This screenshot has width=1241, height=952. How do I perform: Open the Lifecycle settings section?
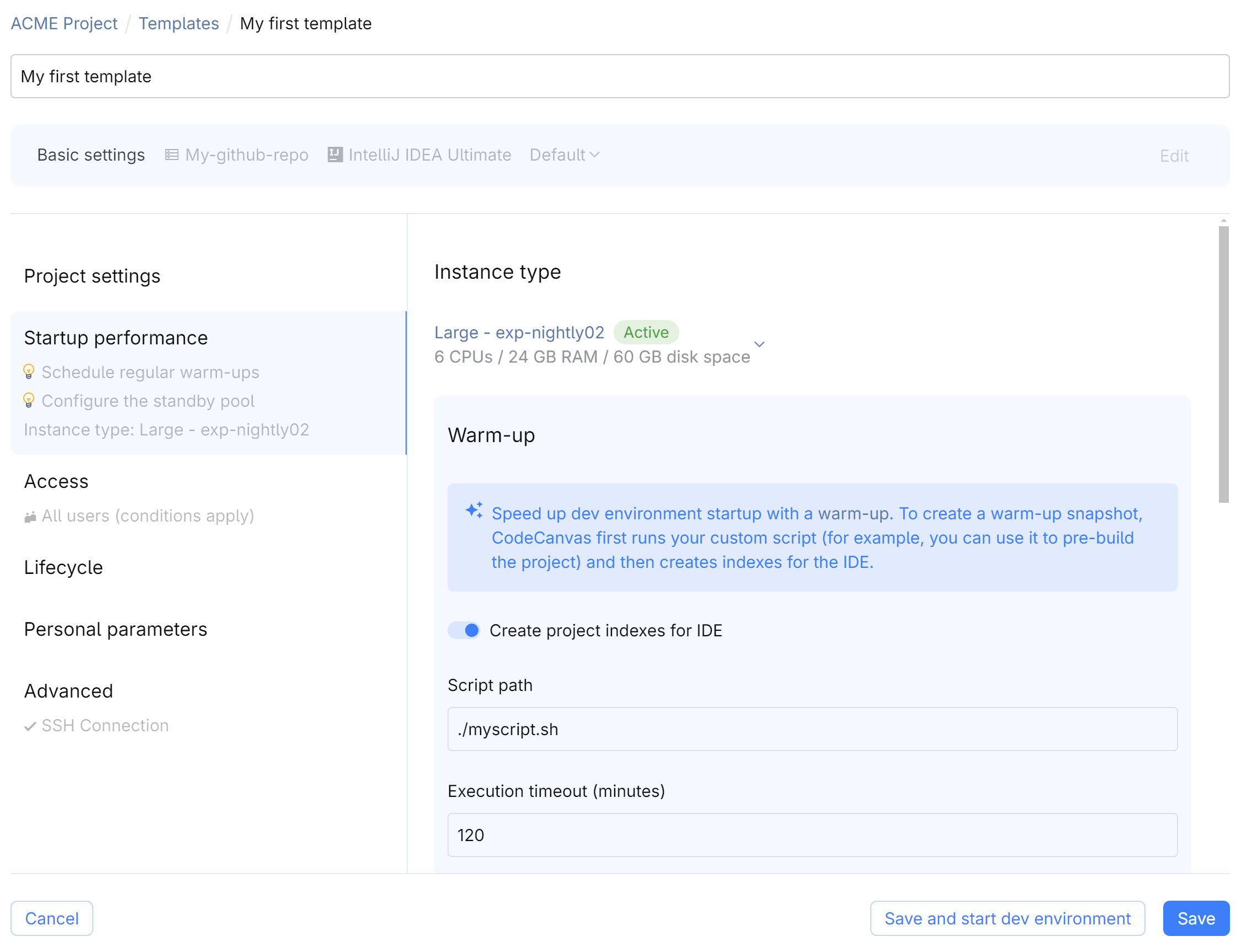[63, 567]
